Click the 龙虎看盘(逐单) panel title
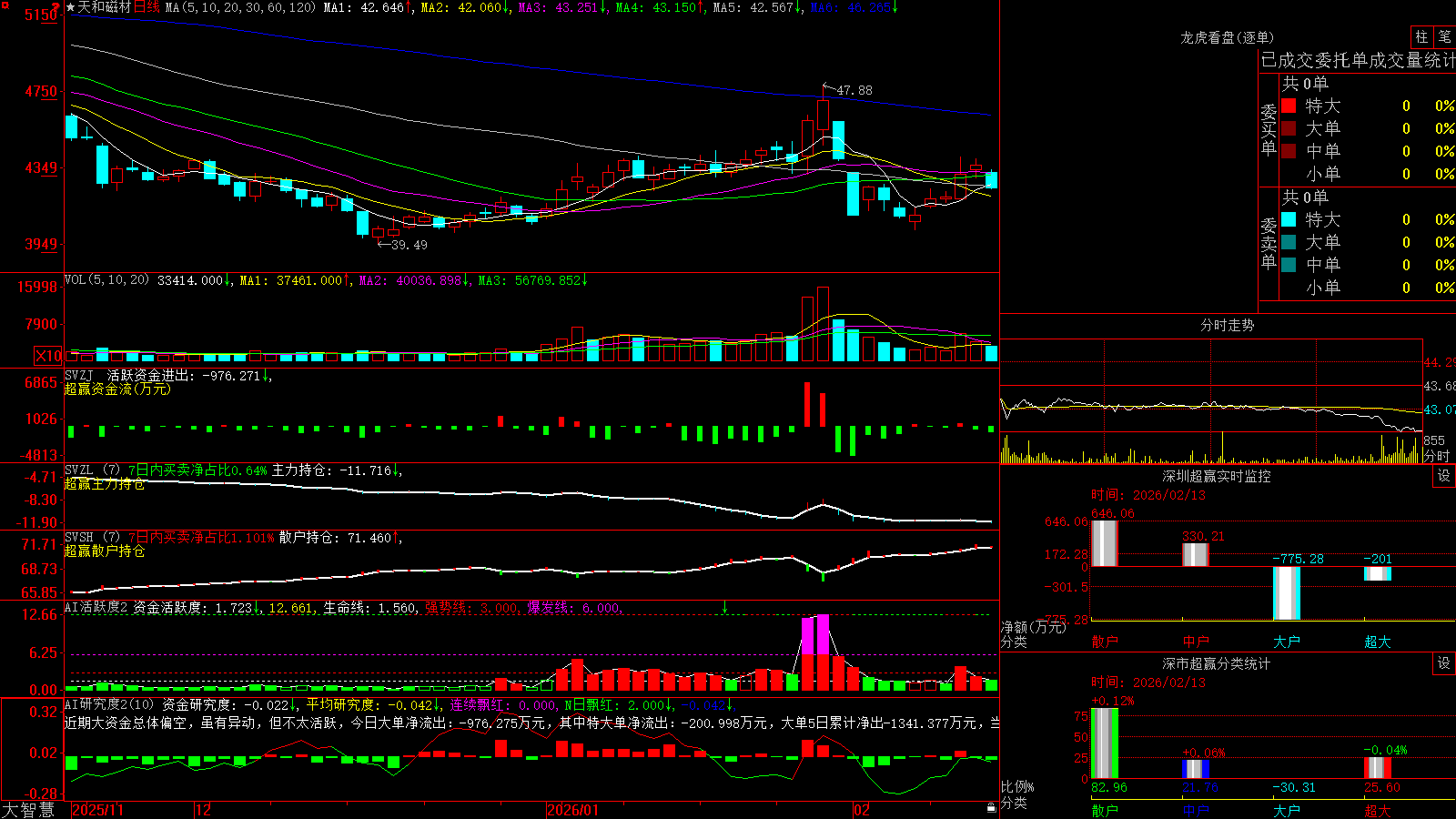This screenshot has width=1456, height=819. pyautogui.click(x=1228, y=37)
